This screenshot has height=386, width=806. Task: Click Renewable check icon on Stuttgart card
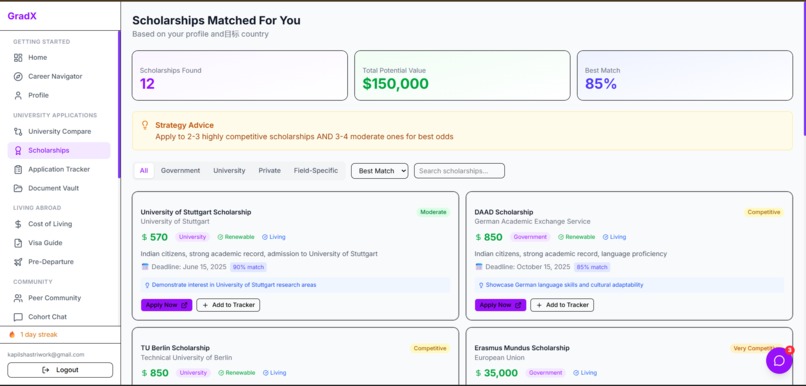220,237
